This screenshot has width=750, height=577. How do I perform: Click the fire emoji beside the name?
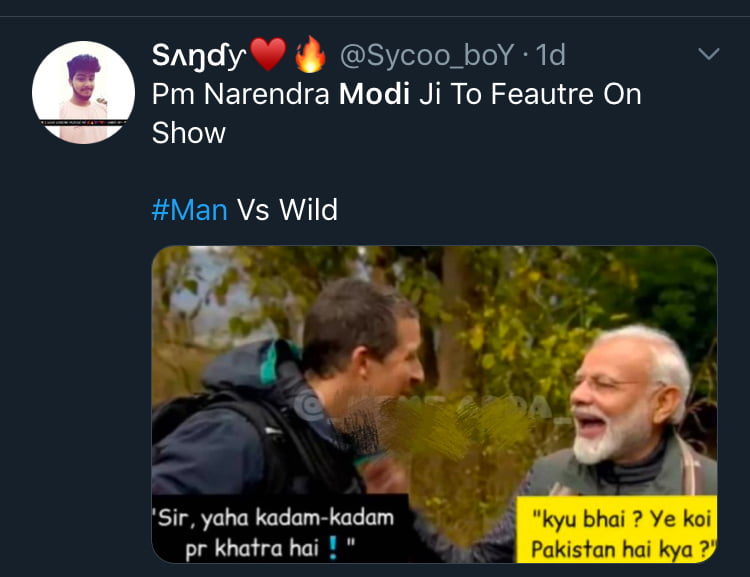(310, 55)
